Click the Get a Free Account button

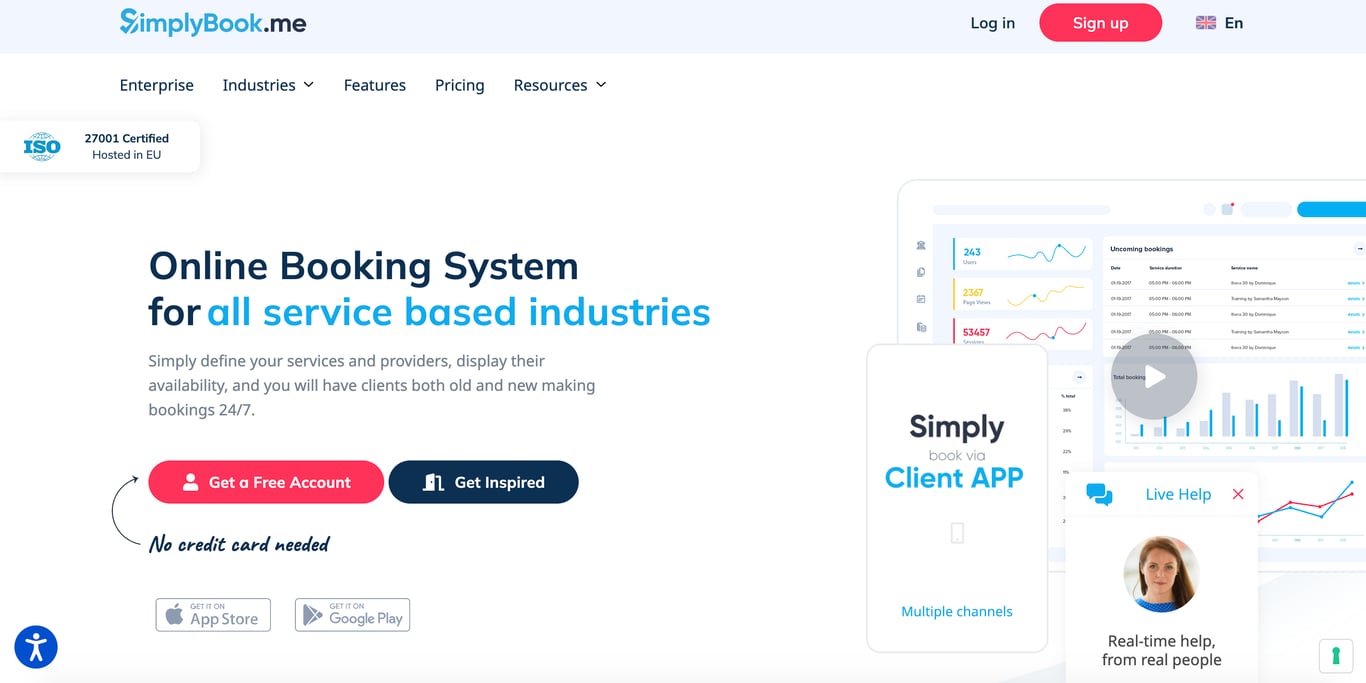tap(266, 482)
